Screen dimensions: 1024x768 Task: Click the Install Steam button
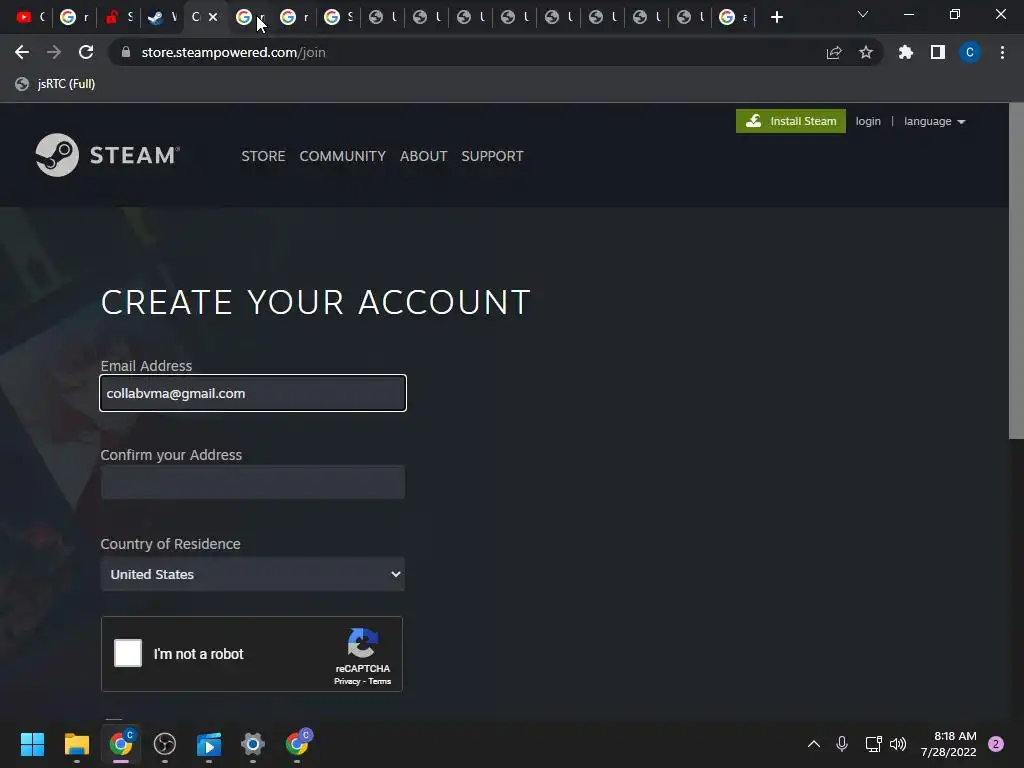pyautogui.click(x=791, y=121)
